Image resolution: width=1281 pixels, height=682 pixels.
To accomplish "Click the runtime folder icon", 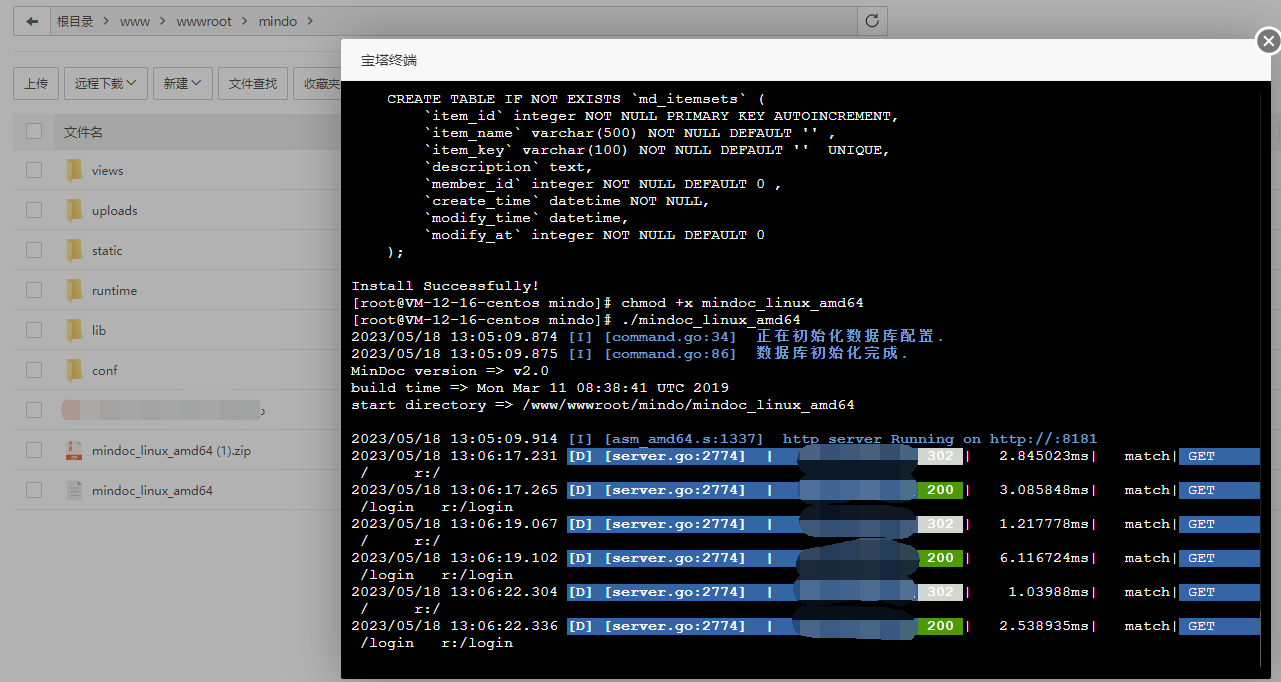I will (x=74, y=291).
